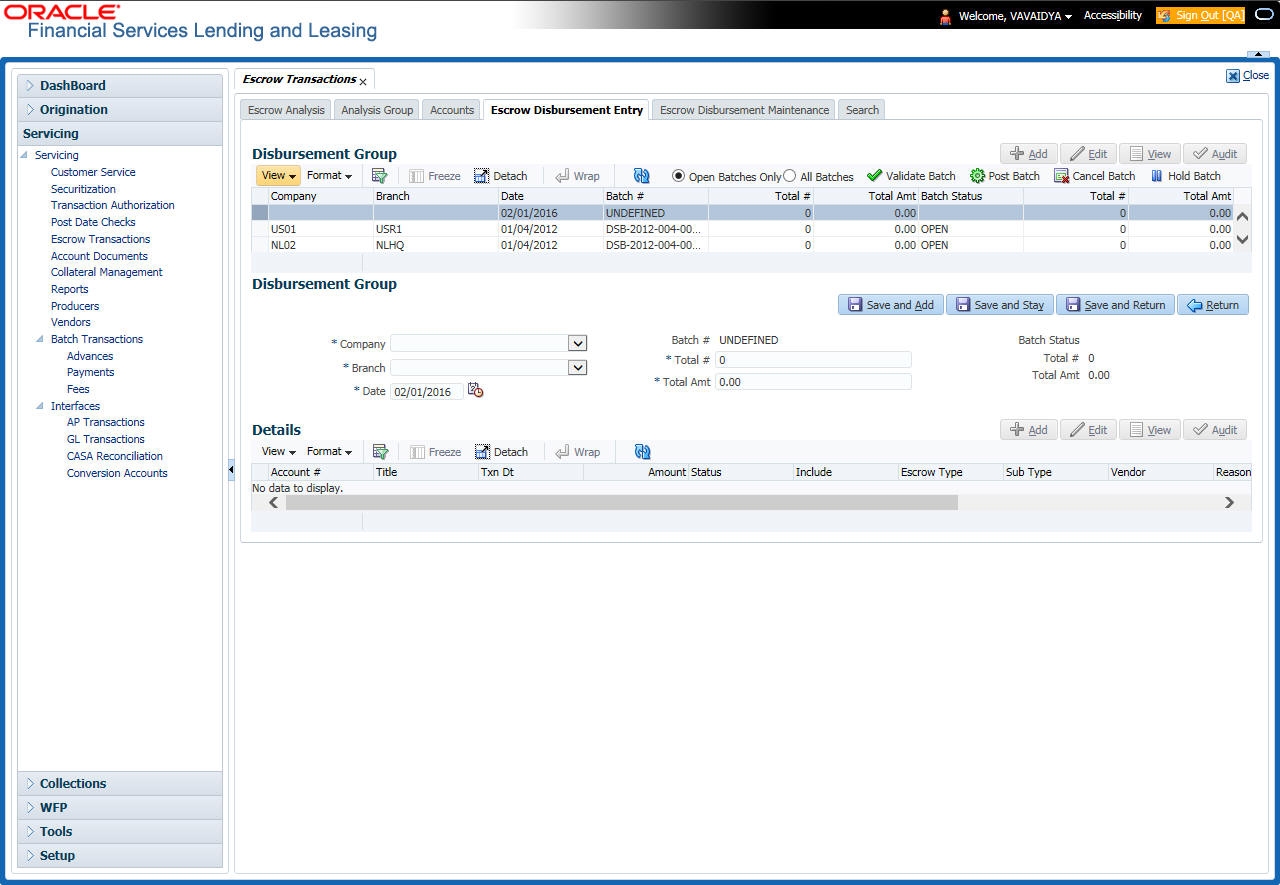
Task: Select All Batches radio button
Action: pyautogui.click(x=790, y=176)
